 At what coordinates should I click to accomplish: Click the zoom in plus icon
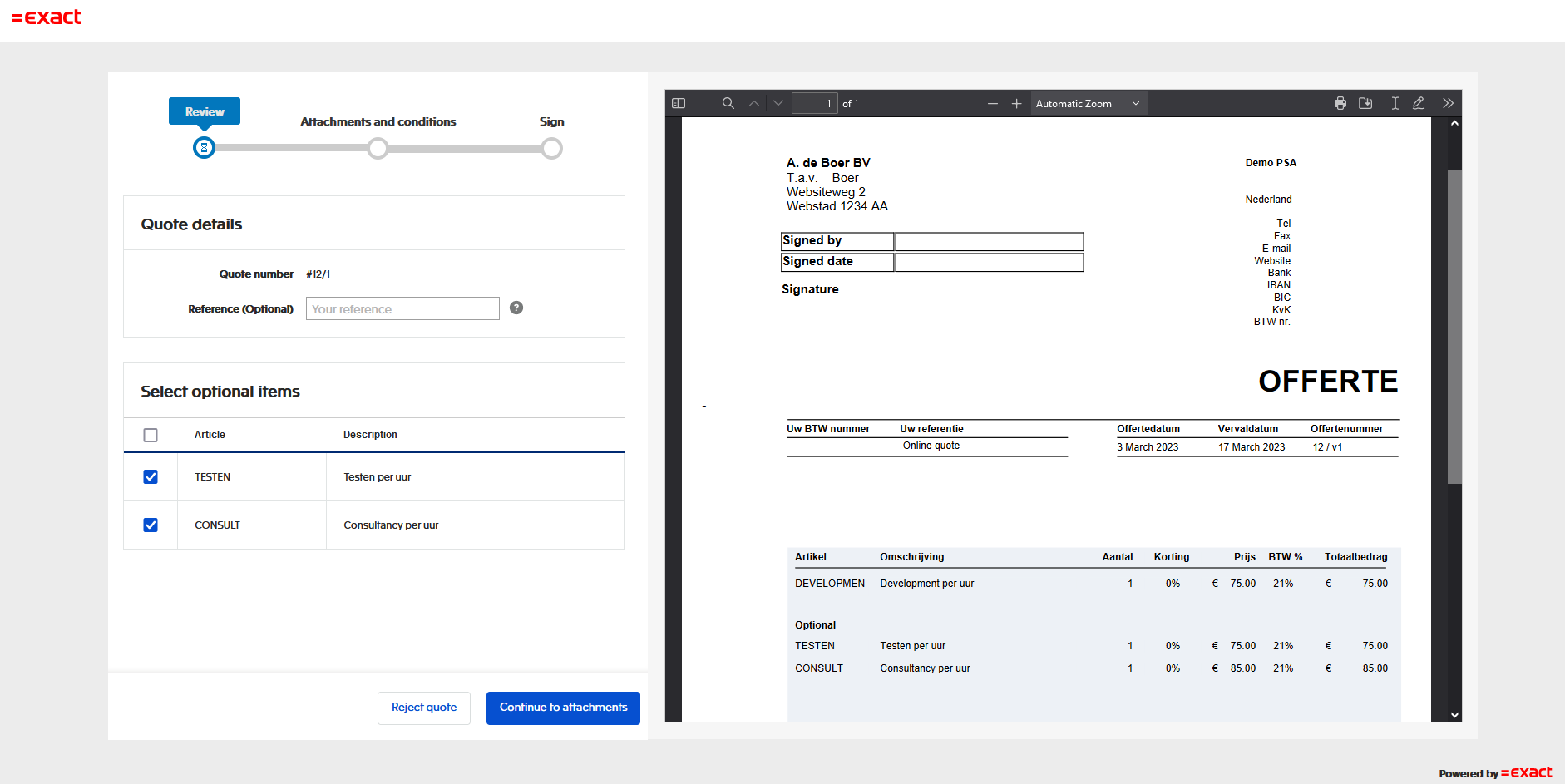click(x=1016, y=103)
